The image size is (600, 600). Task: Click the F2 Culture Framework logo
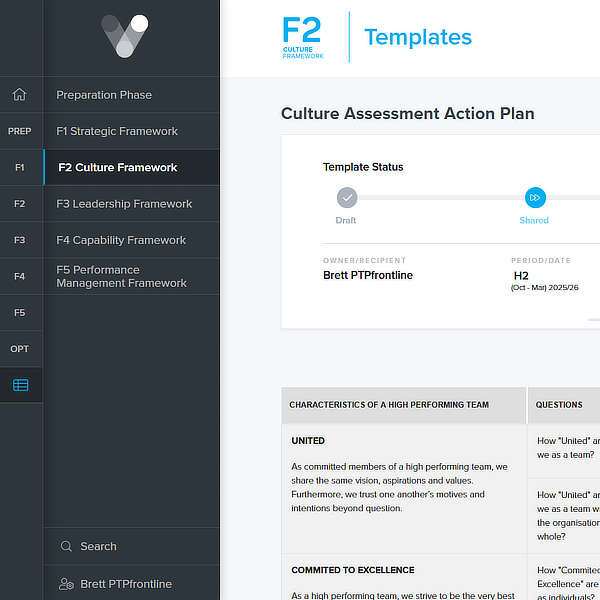tap(303, 38)
